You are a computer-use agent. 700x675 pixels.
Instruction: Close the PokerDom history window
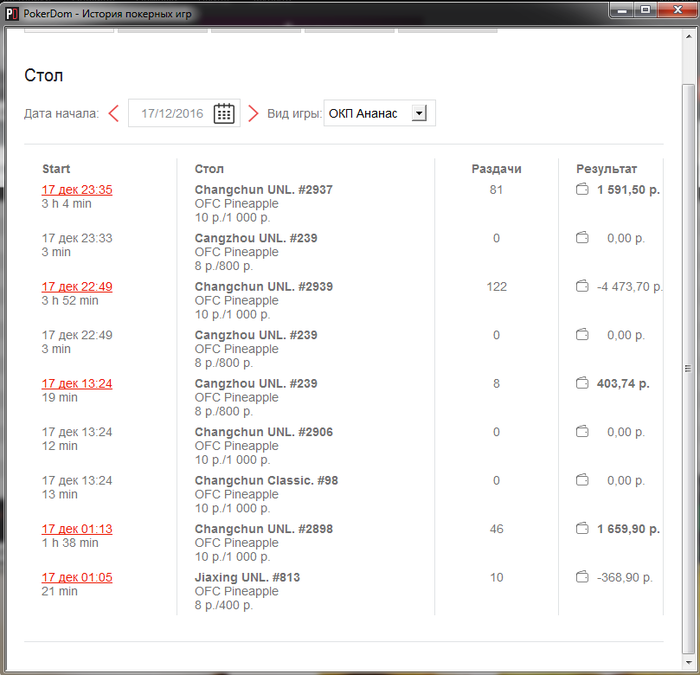point(678,10)
